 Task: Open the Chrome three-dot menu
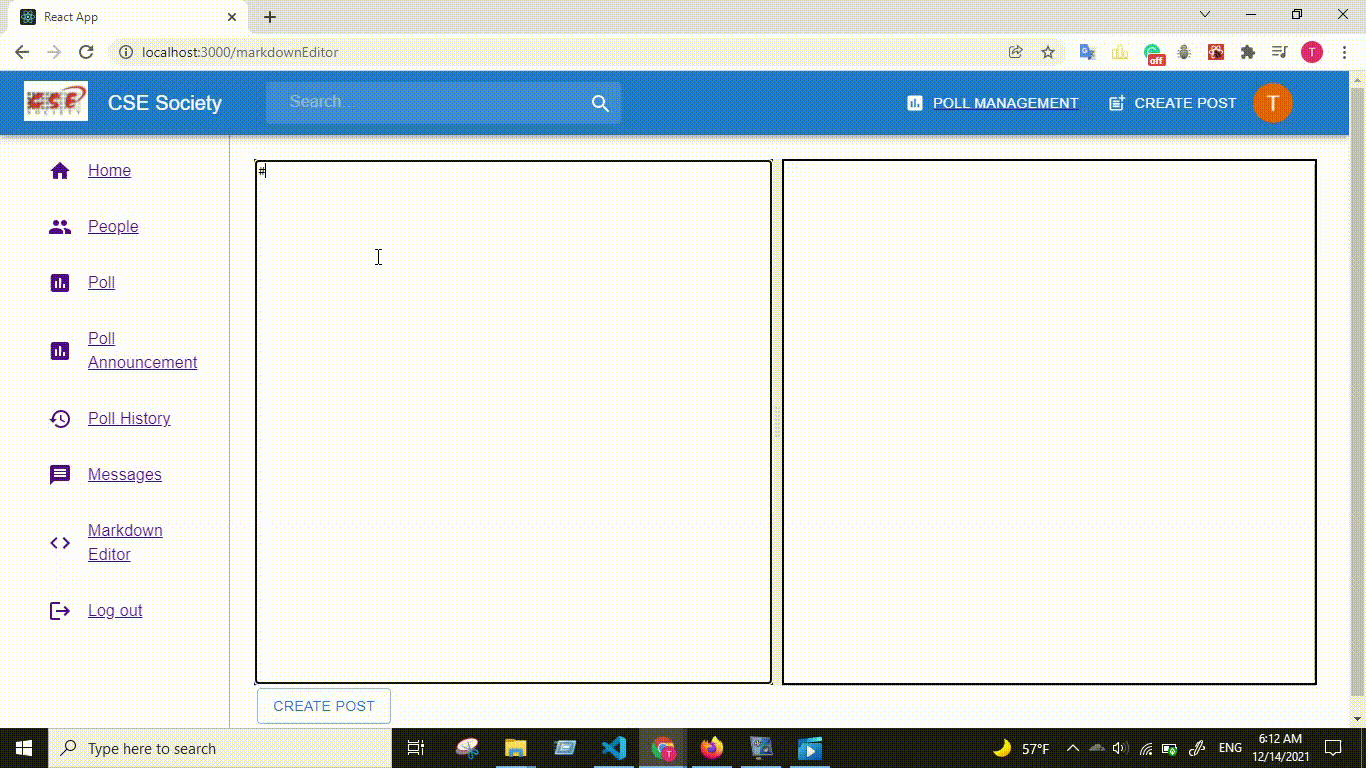(1343, 51)
